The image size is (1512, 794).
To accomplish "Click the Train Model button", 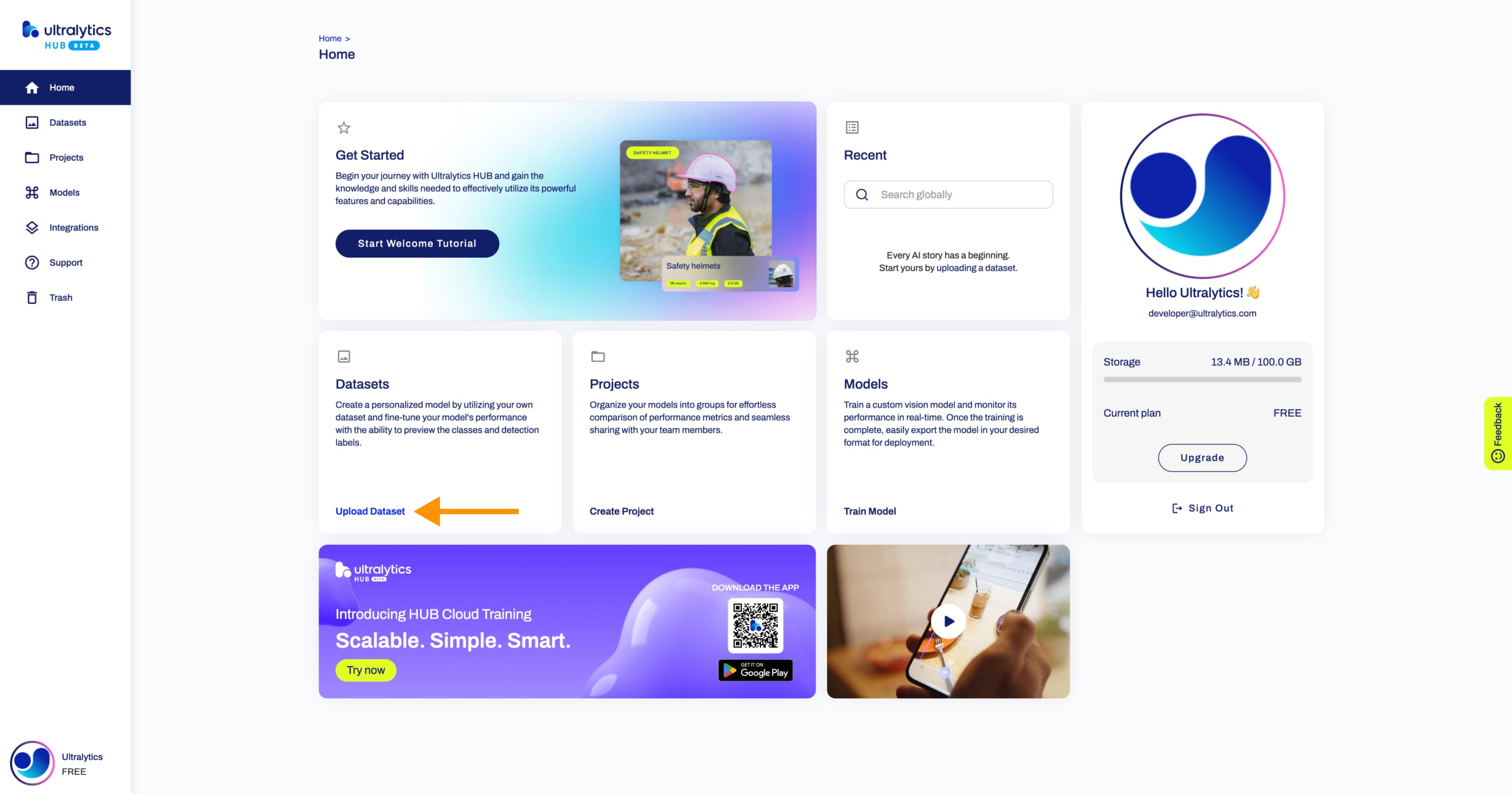I will point(869,511).
